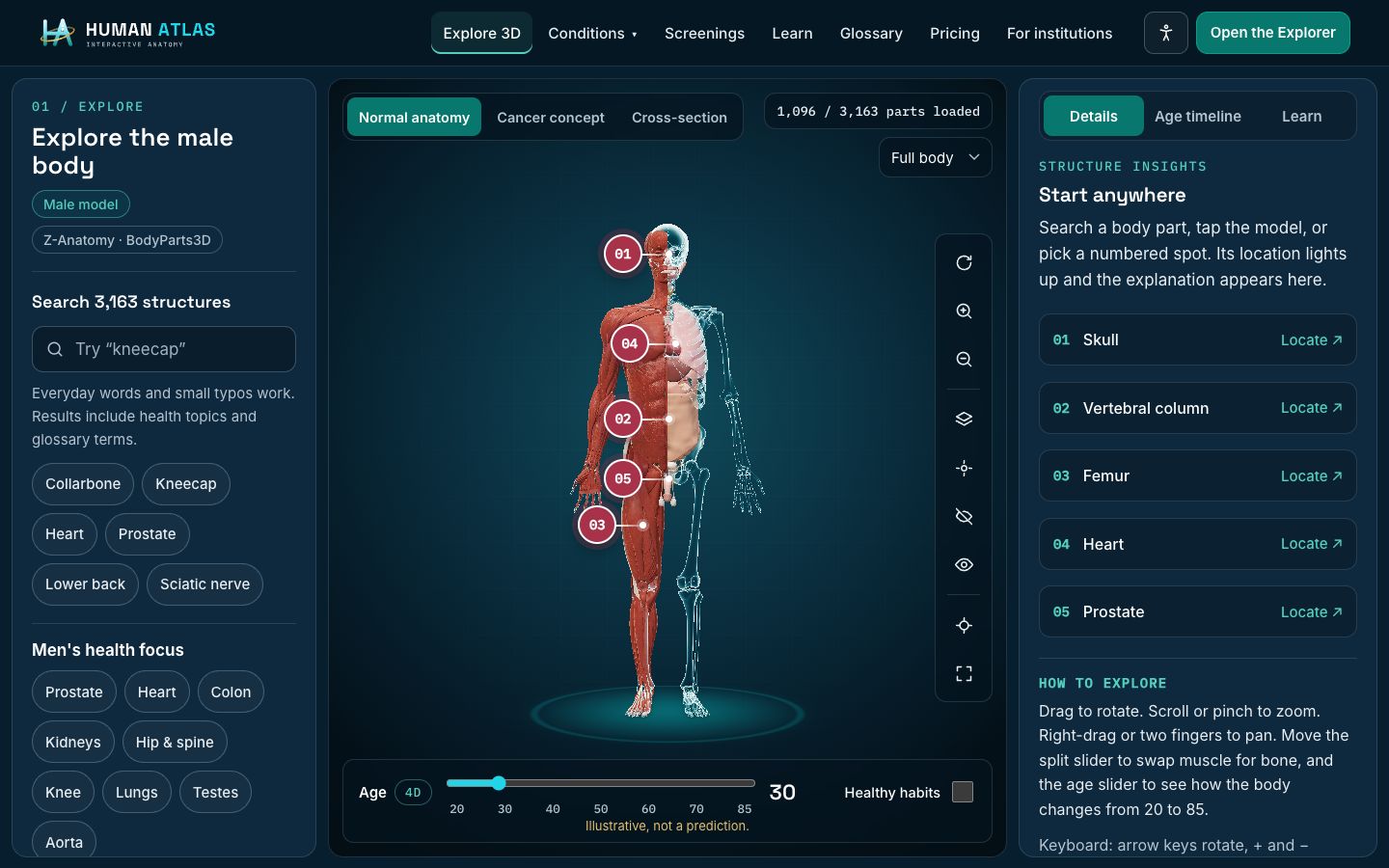Screen dimensions: 1389x868
Task: Open the accessibility options icon
Action: pyautogui.click(x=1165, y=33)
